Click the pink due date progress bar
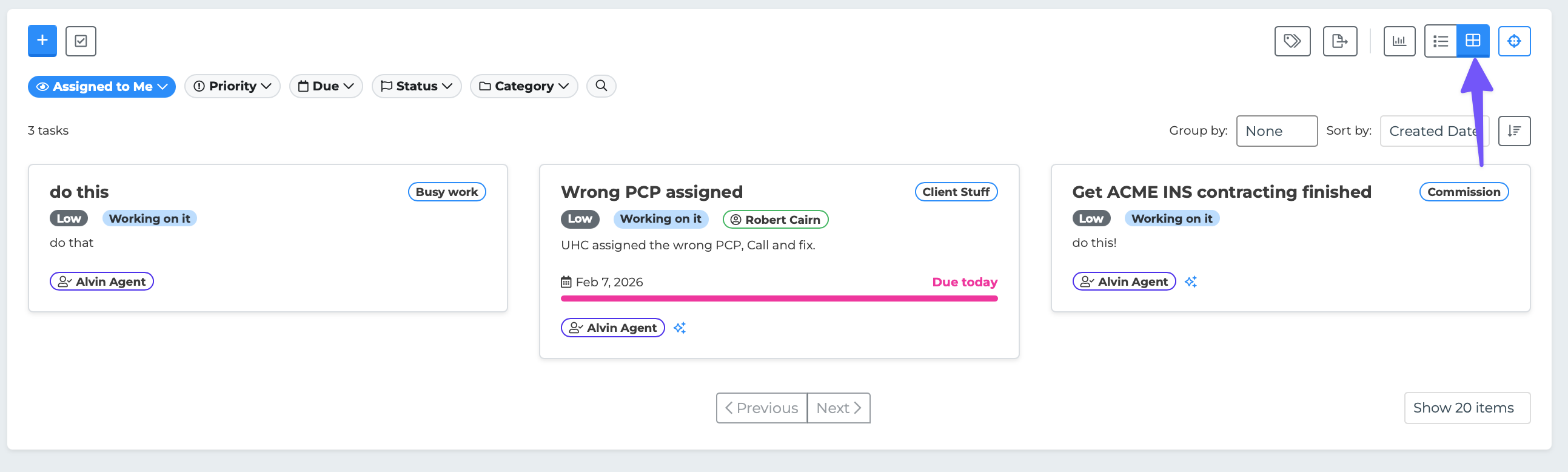1568x472 pixels. click(779, 298)
